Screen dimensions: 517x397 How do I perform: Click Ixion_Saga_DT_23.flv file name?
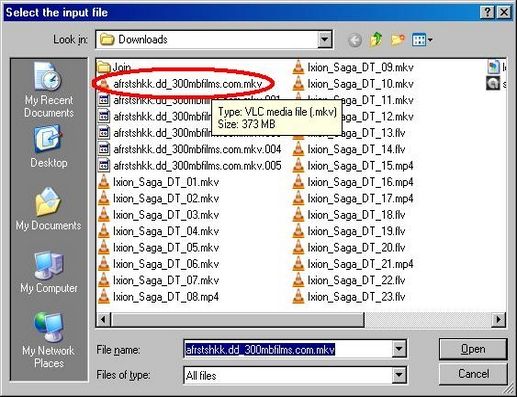click(356, 296)
